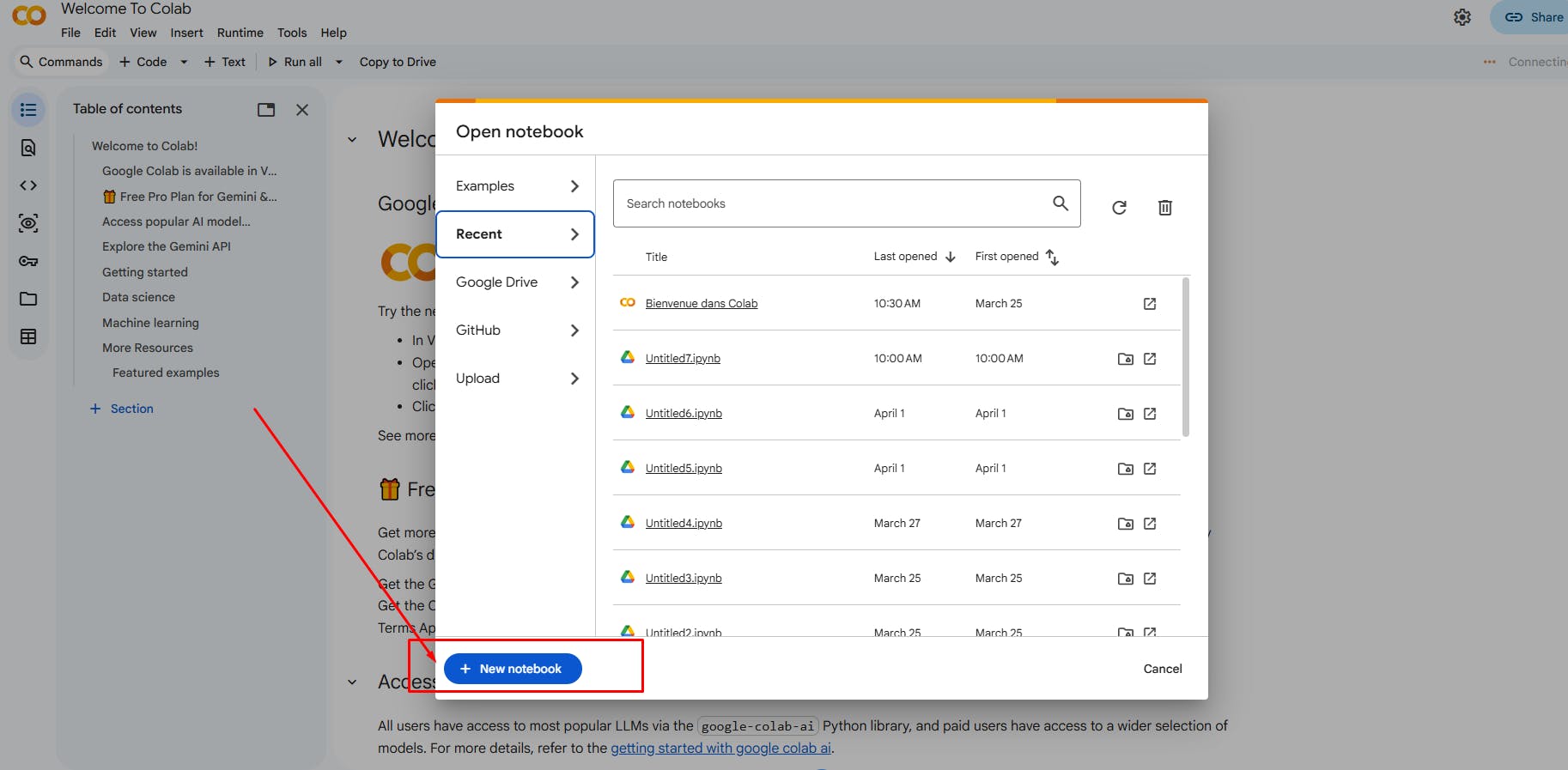Select the Google Drive tab
Image resolution: width=1568 pixels, height=770 pixels.
[x=515, y=282]
